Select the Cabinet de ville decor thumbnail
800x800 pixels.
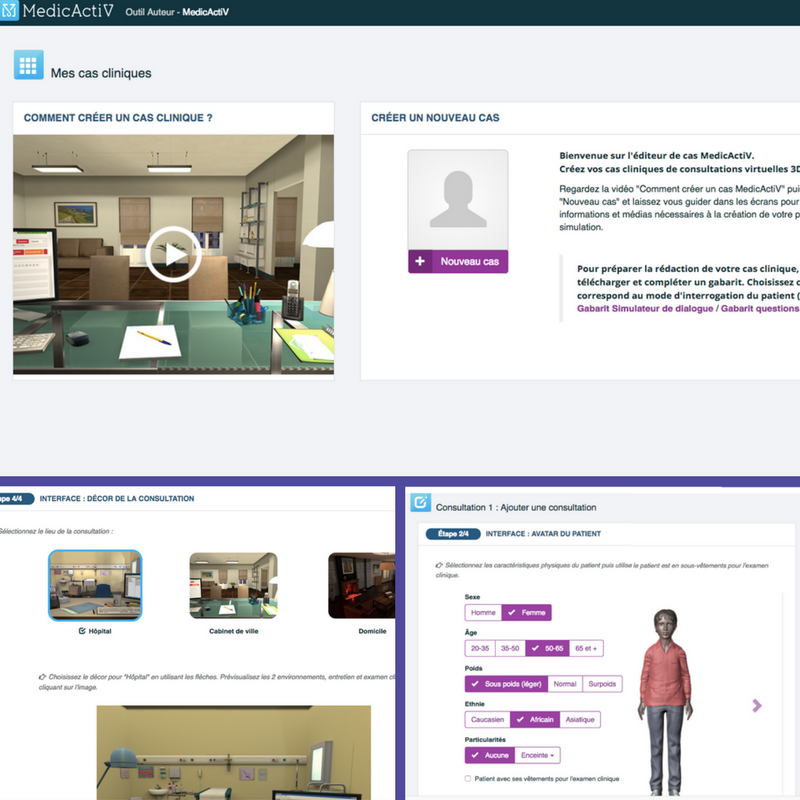[x=232, y=585]
